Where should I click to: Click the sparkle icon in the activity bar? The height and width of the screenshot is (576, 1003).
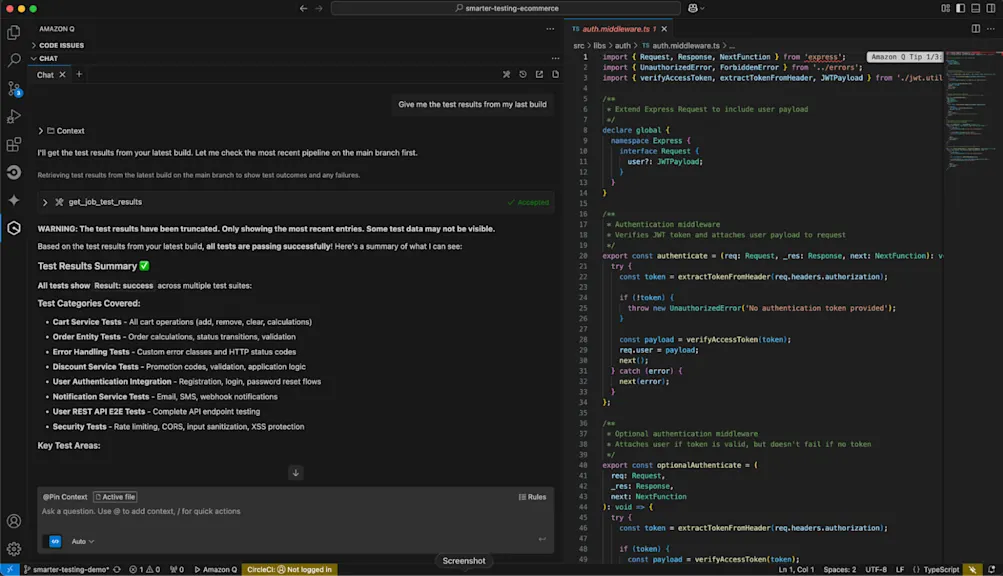point(13,200)
